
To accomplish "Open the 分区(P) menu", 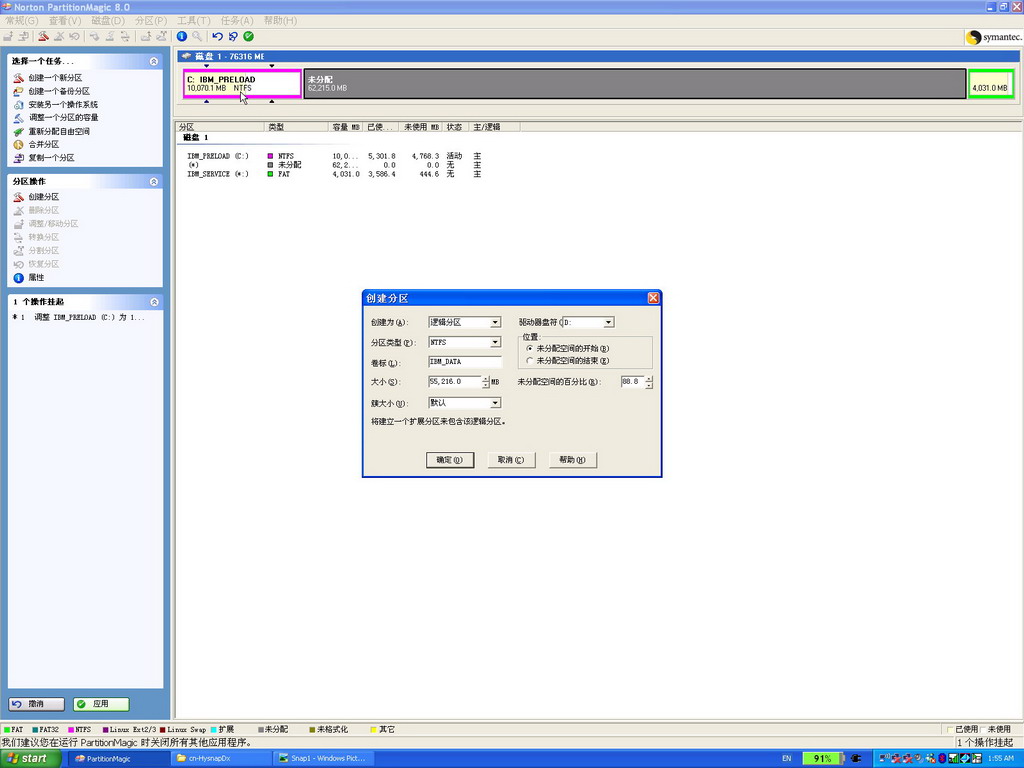I will [x=151, y=20].
